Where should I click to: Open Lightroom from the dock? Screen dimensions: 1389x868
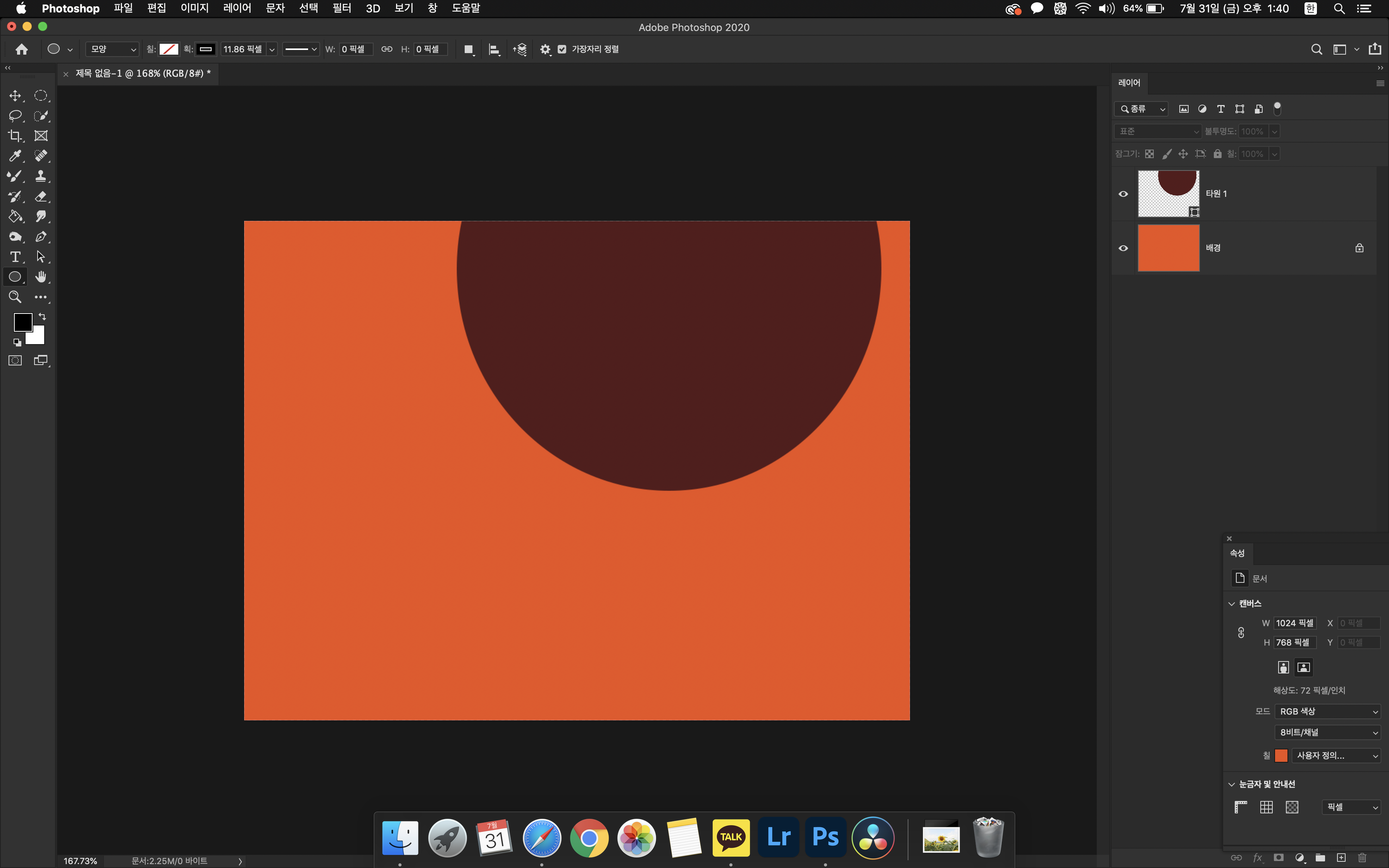click(x=778, y=837)
